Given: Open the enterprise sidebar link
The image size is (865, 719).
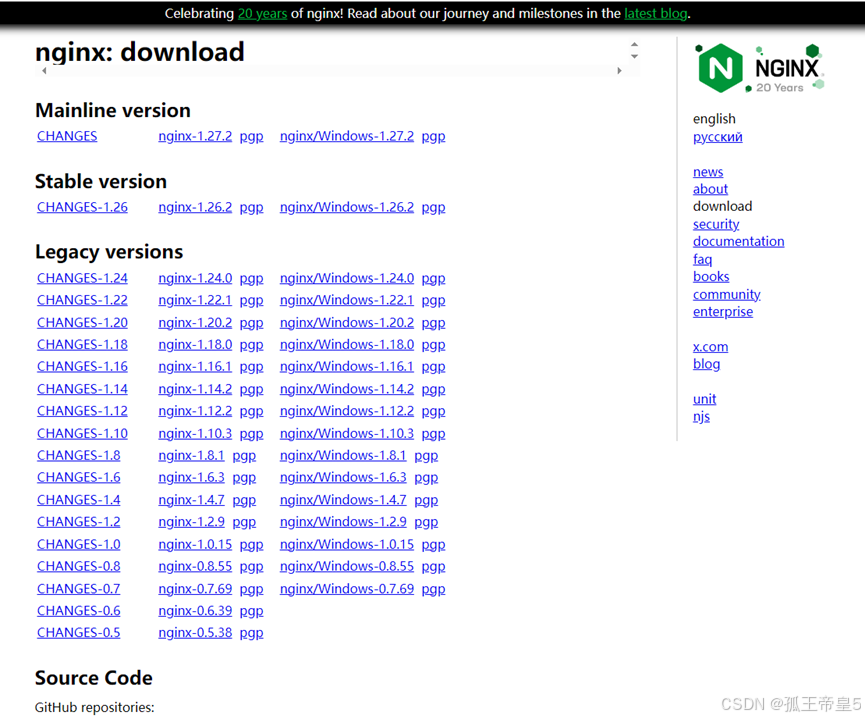Looking at the screenshot, I should coord(723,312).
